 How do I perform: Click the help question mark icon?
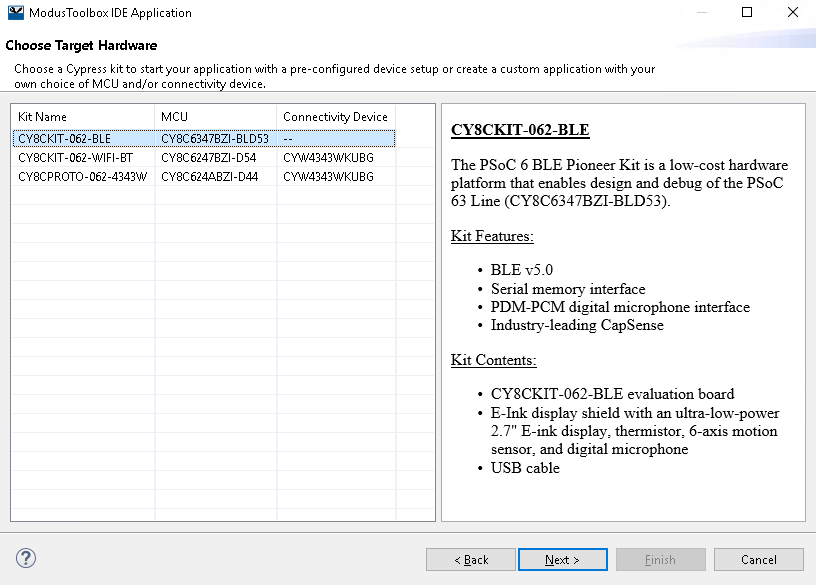[x=27, y=559]
